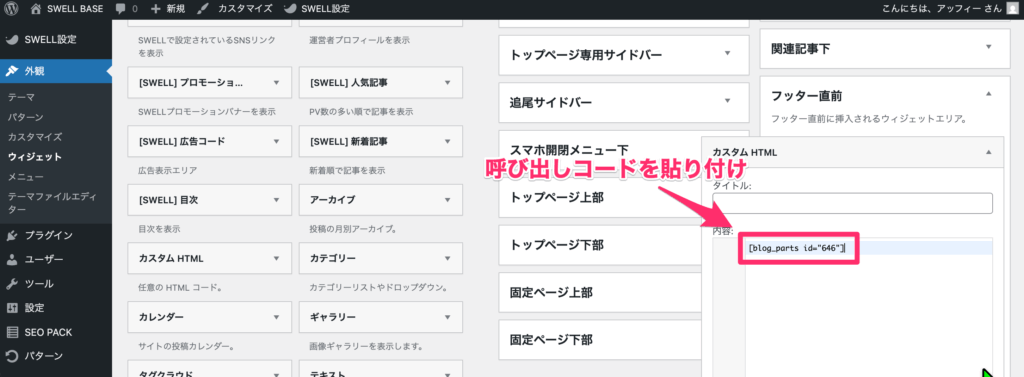Open テーマ submenu link
Viewport: 1024px width, 377px height.
pos(21,97)
